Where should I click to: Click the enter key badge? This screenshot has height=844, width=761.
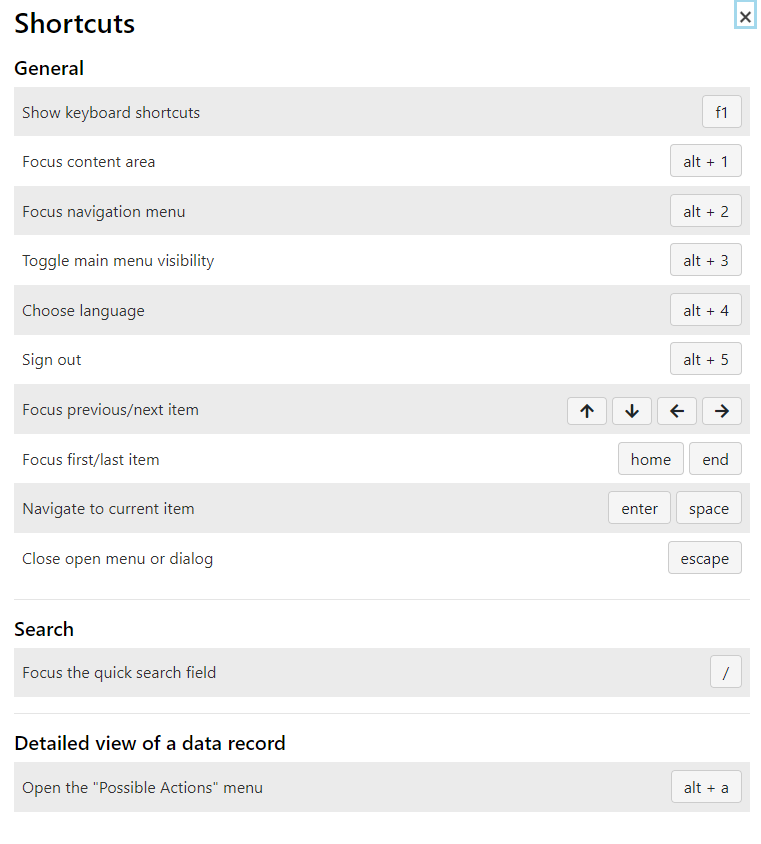[x=640, y=509]
